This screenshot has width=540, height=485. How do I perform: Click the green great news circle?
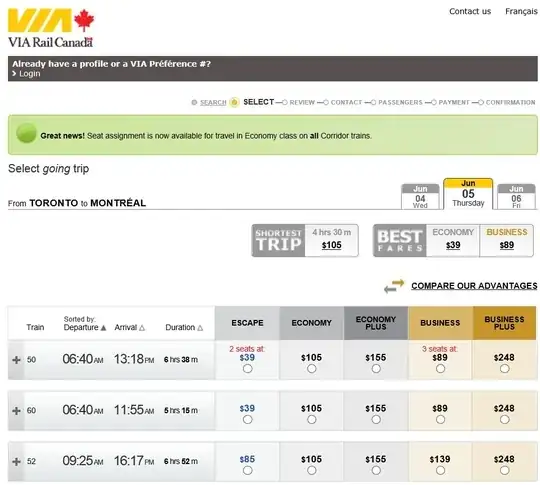tap(26, 133)
